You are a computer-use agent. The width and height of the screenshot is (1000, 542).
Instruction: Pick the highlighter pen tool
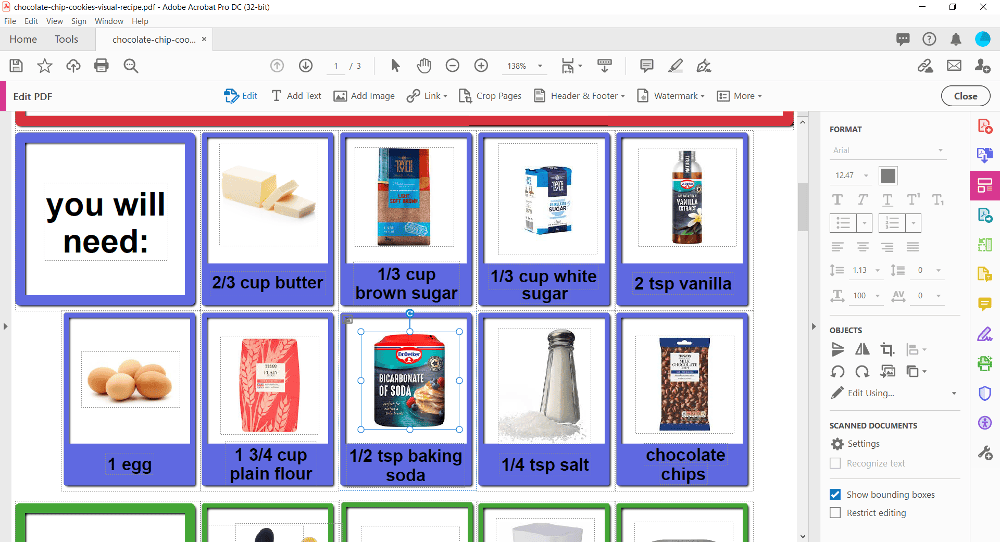tap(675, 66)
